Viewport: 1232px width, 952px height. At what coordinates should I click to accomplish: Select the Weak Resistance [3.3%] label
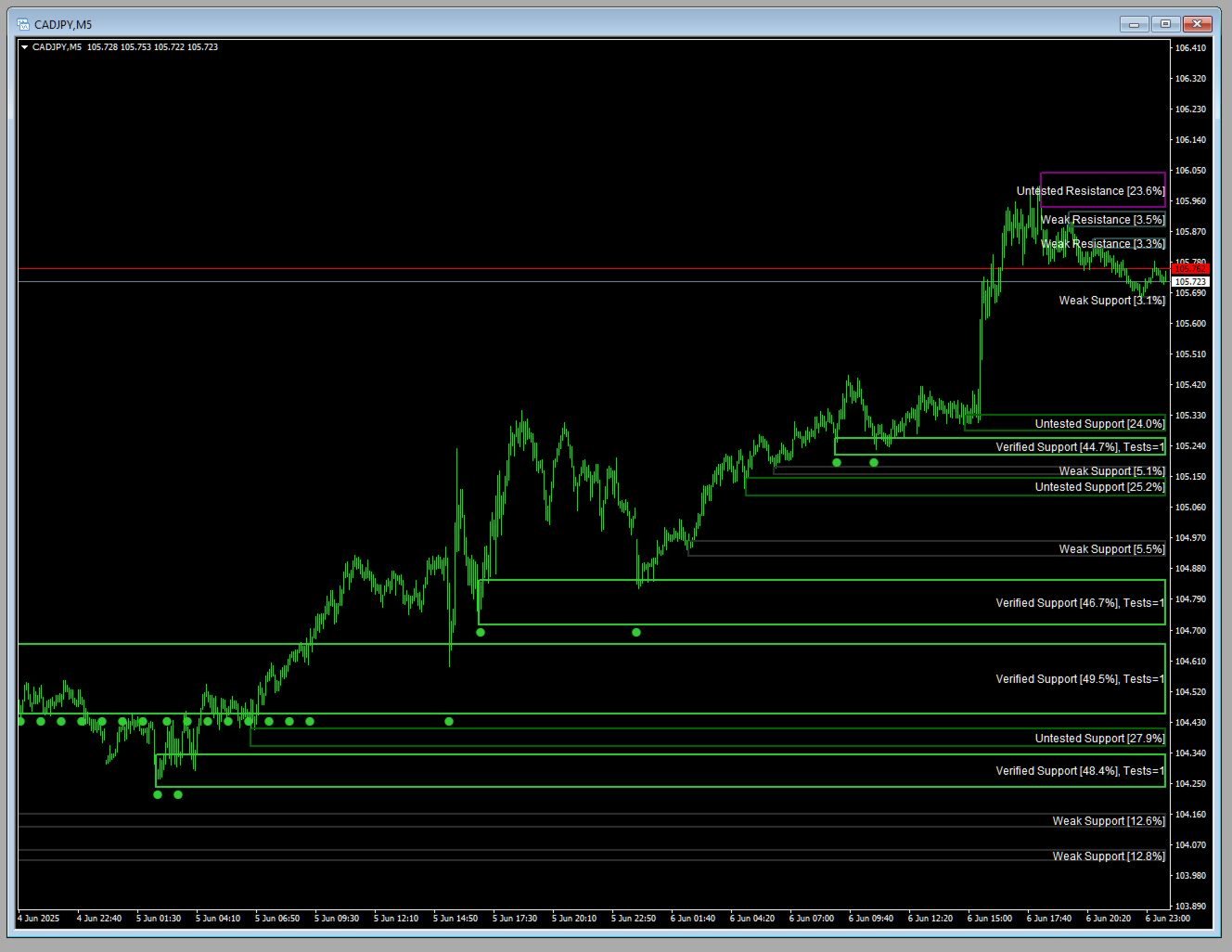[x=1102, y=243]
